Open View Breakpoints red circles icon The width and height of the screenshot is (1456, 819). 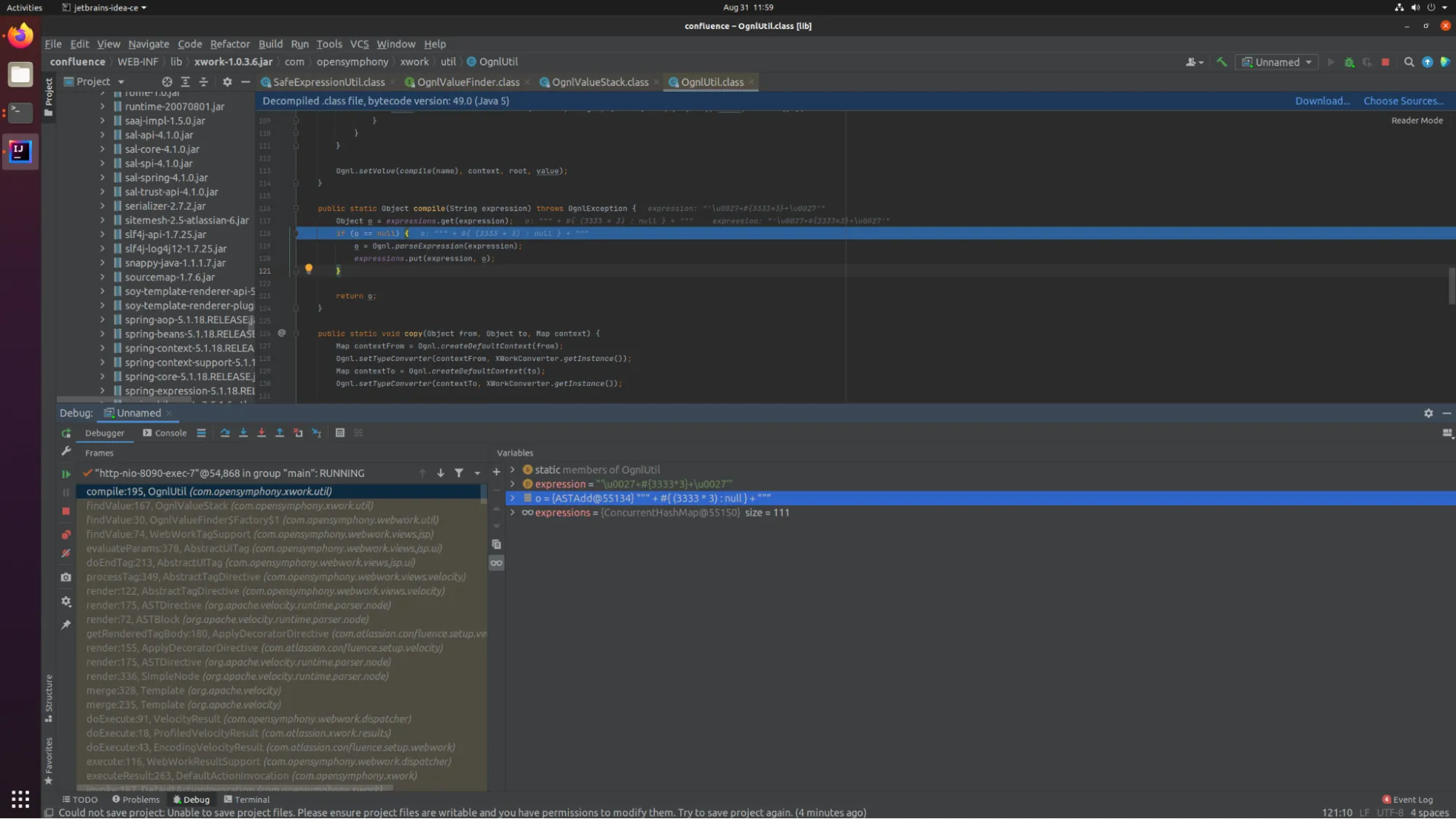click(66, 534)
